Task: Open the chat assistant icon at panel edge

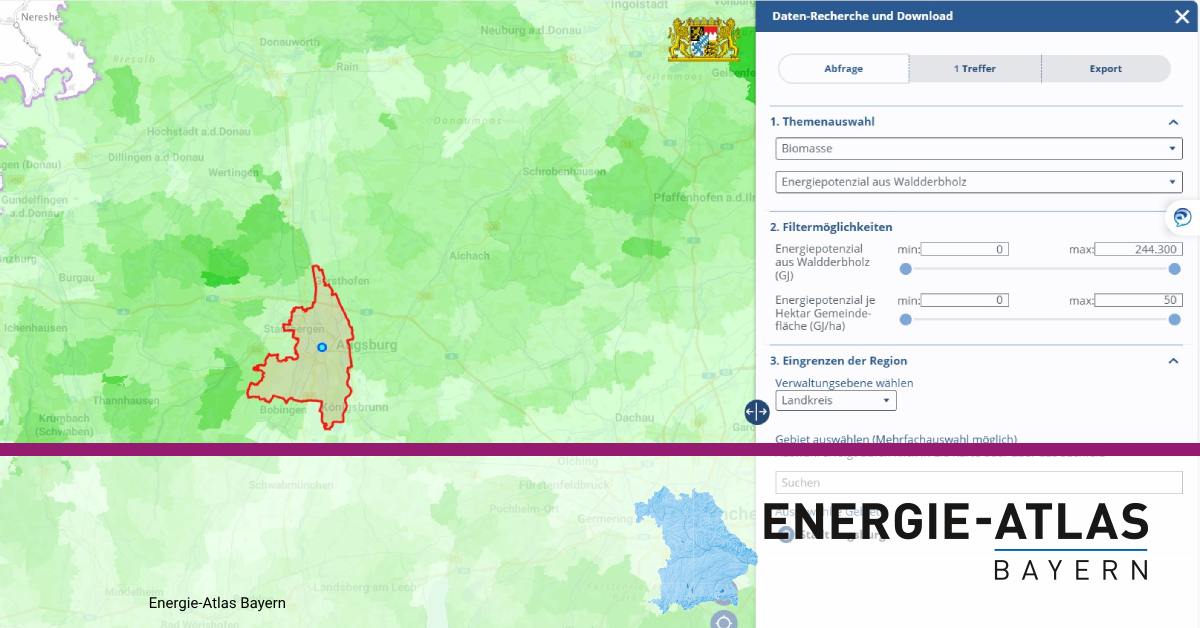Action: tap(1183, 217)
